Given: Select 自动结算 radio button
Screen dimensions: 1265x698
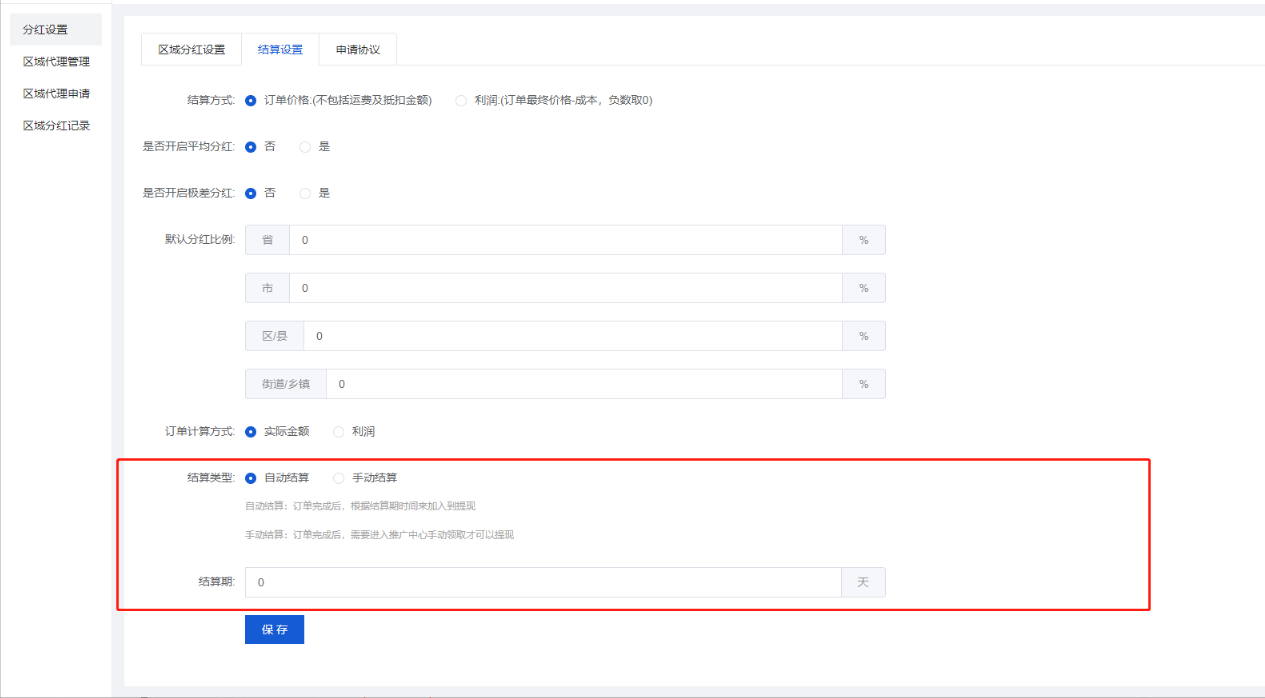Looking at the screenshot, I should [x=251, y=478].
